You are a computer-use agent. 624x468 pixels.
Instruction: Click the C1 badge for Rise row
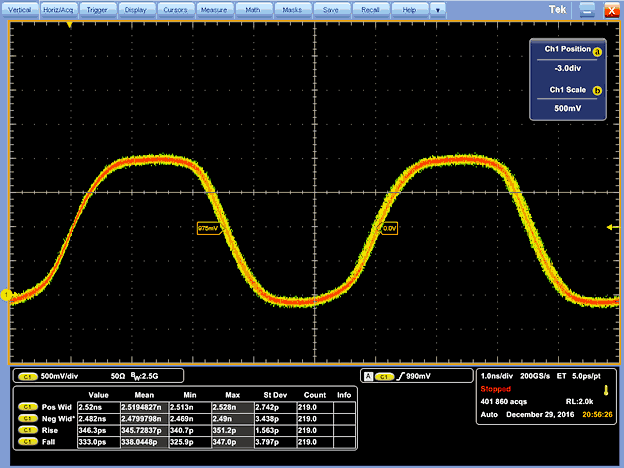(27, 430)
